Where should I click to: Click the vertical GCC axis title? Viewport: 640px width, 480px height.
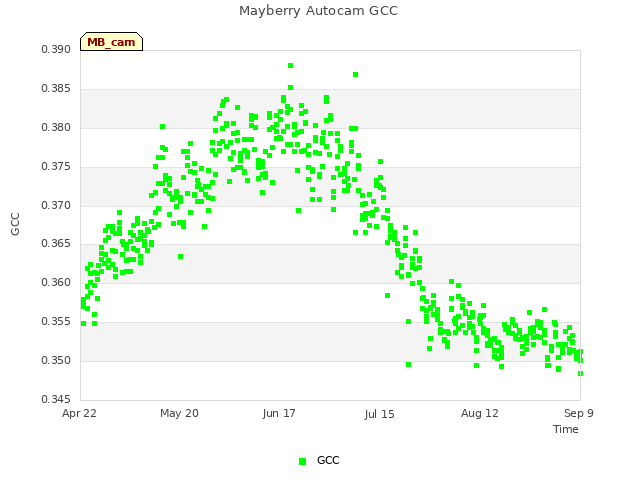(15, 224)
